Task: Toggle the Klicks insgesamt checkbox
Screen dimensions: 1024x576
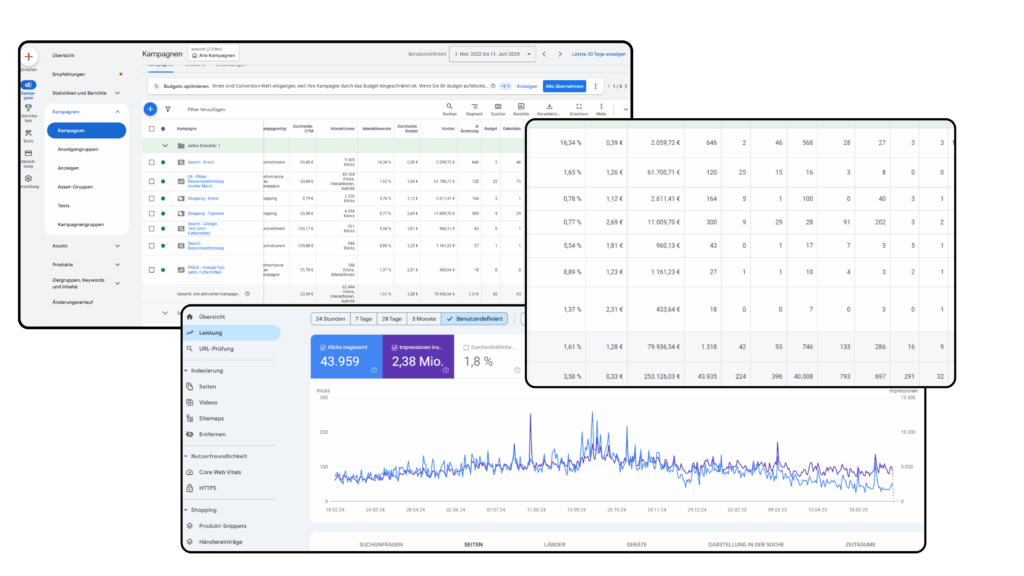Action: [x=321, y=347]
